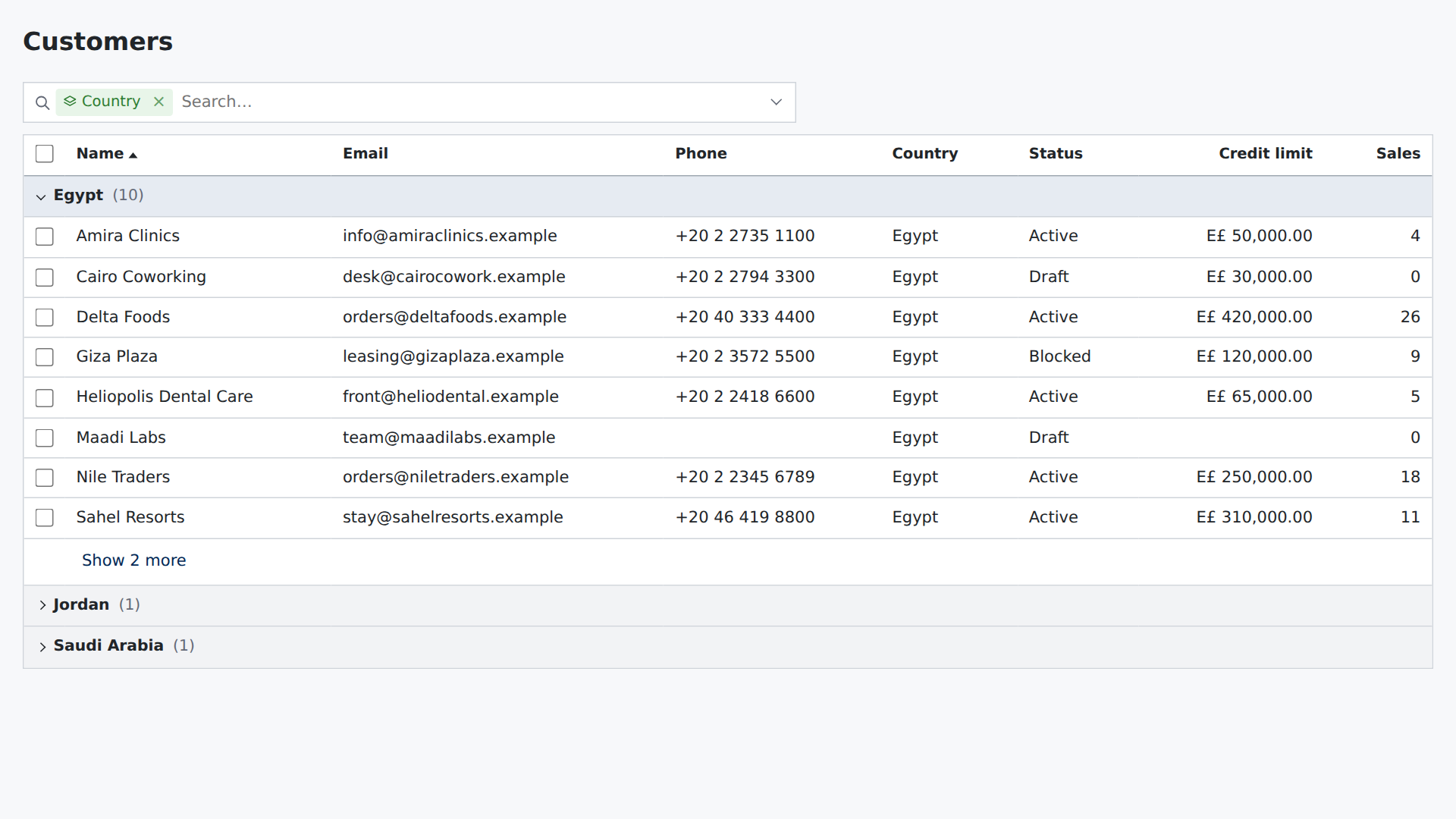This screenshot has width=1456, height=819.
Task: Remove the Country group filter chip
Action: click(x=158, y=102)
